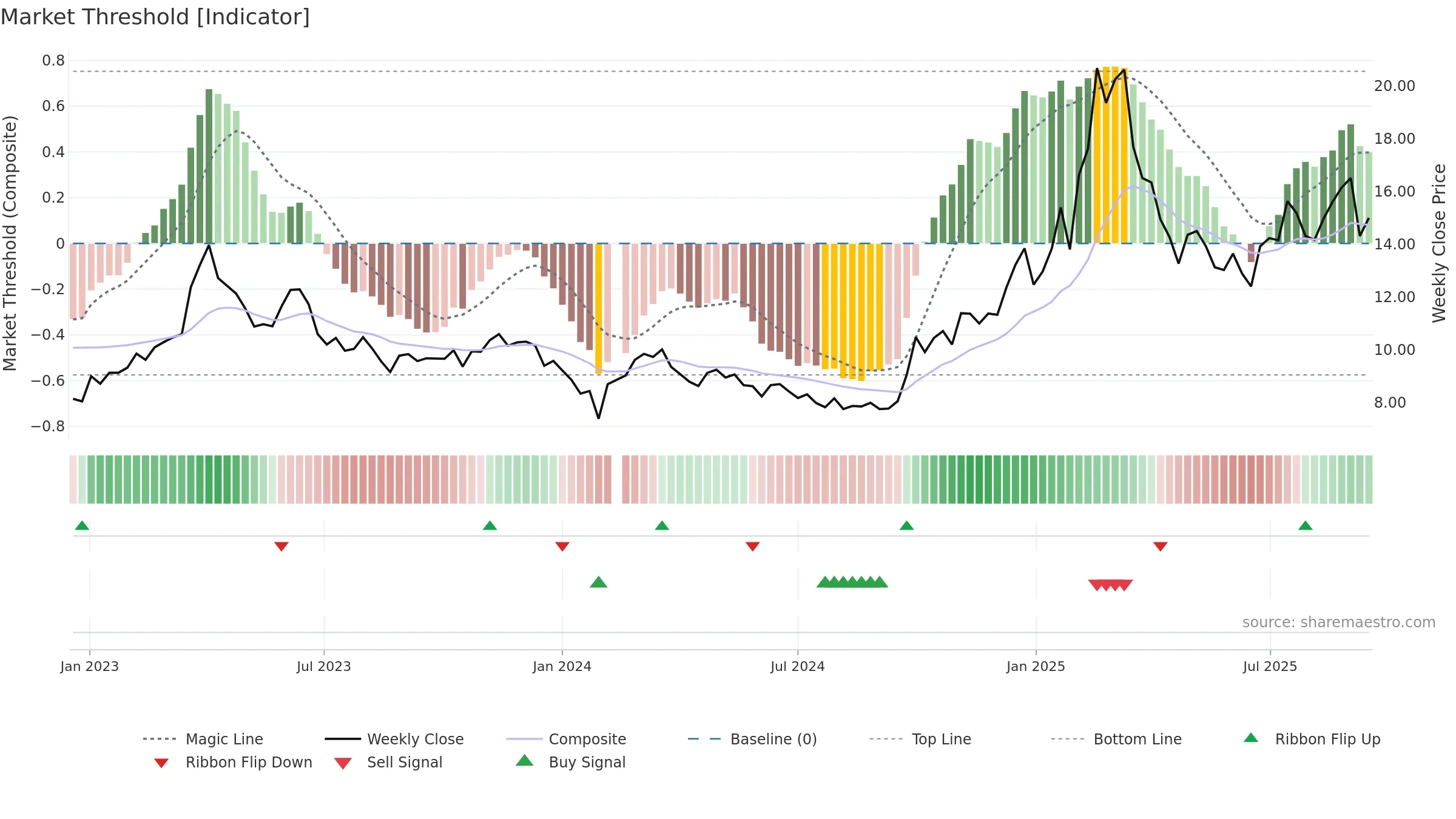Select the ribbon flip up marker after Jul 2025
This screenshot has height=819, width=1456.
pos(1306,525)
